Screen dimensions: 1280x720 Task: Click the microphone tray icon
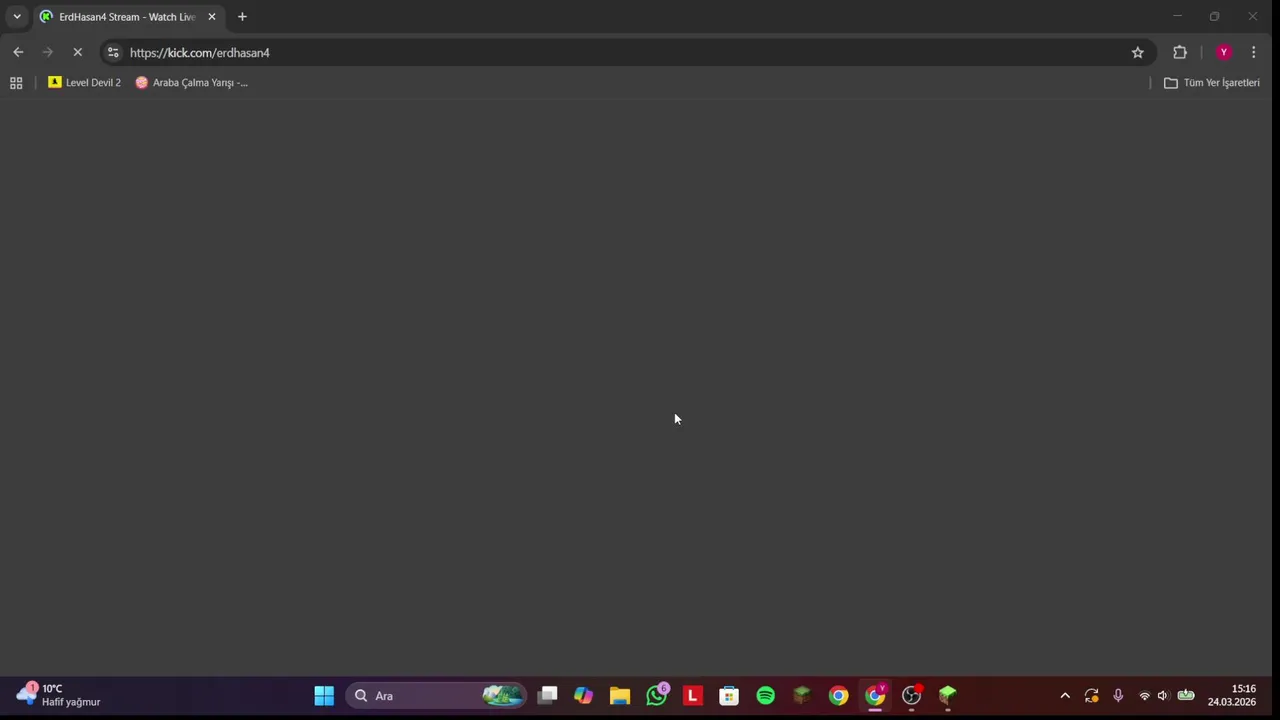click(x=1118, y=696)
